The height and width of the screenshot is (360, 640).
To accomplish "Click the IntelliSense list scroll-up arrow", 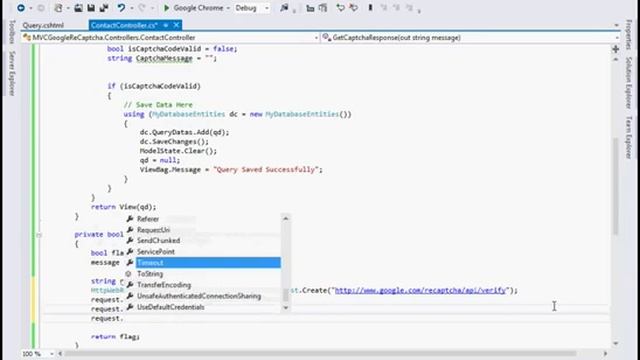I will click(286, 218).
